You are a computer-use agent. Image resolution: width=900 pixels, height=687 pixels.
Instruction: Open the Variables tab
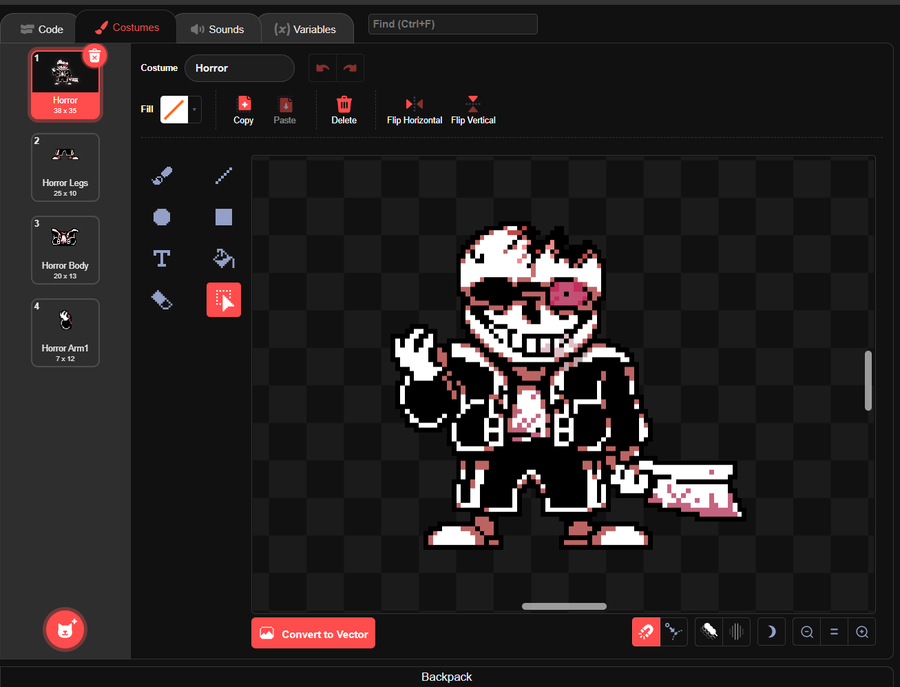305,29
